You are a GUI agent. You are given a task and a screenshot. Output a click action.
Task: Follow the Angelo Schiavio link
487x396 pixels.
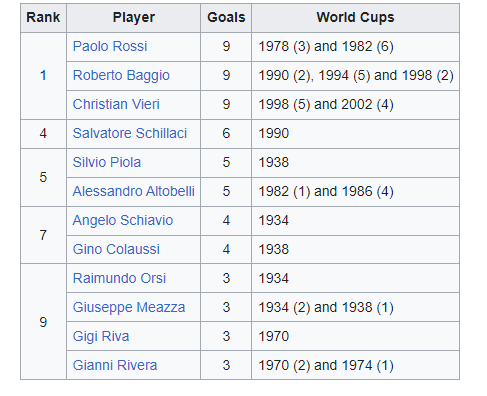point(123,220)
